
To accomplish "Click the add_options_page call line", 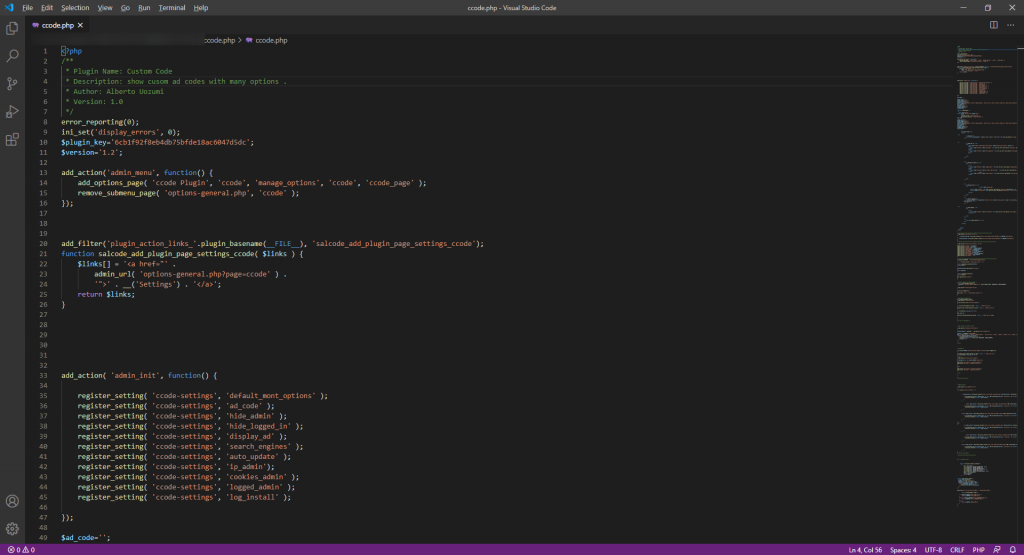I will pos(251,183).
